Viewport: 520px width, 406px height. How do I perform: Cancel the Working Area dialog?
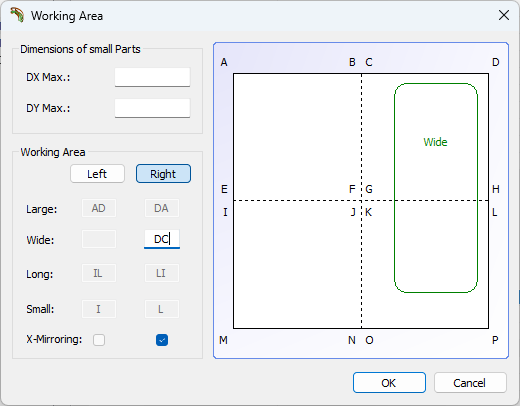click(x=470, y=383)
